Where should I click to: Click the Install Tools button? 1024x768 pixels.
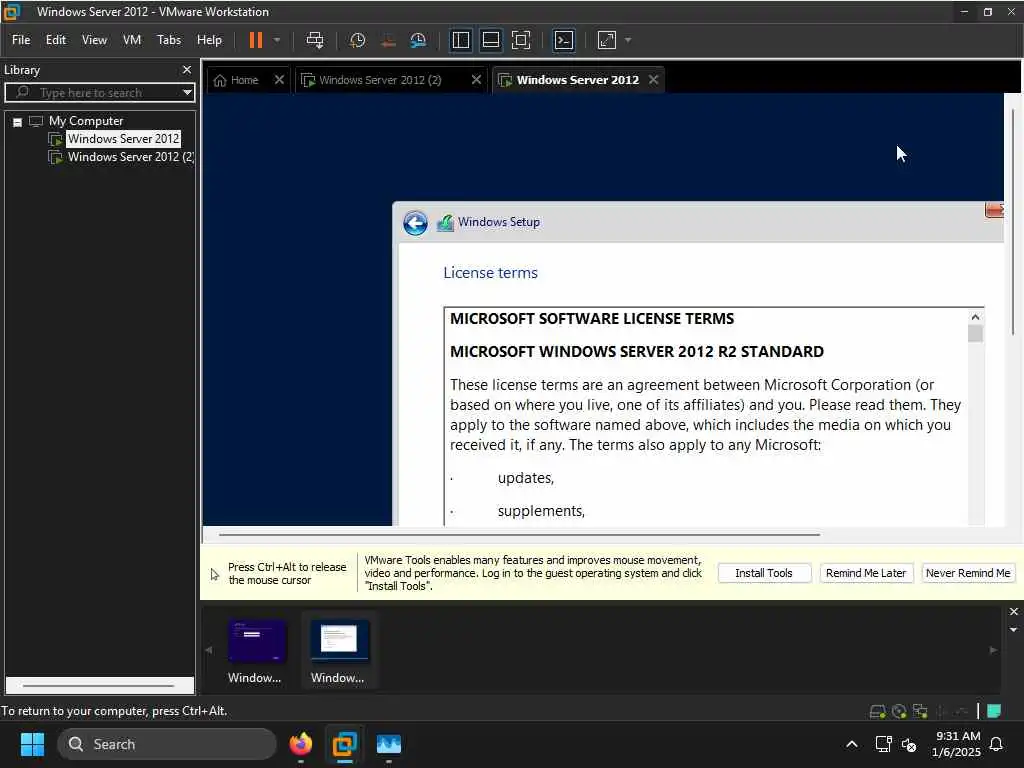[764, 573]
